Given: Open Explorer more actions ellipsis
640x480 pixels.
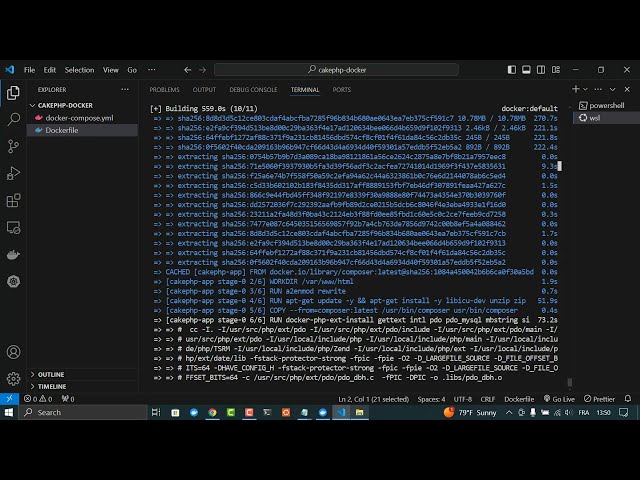Looking at the screenshot, I should 125,89.
